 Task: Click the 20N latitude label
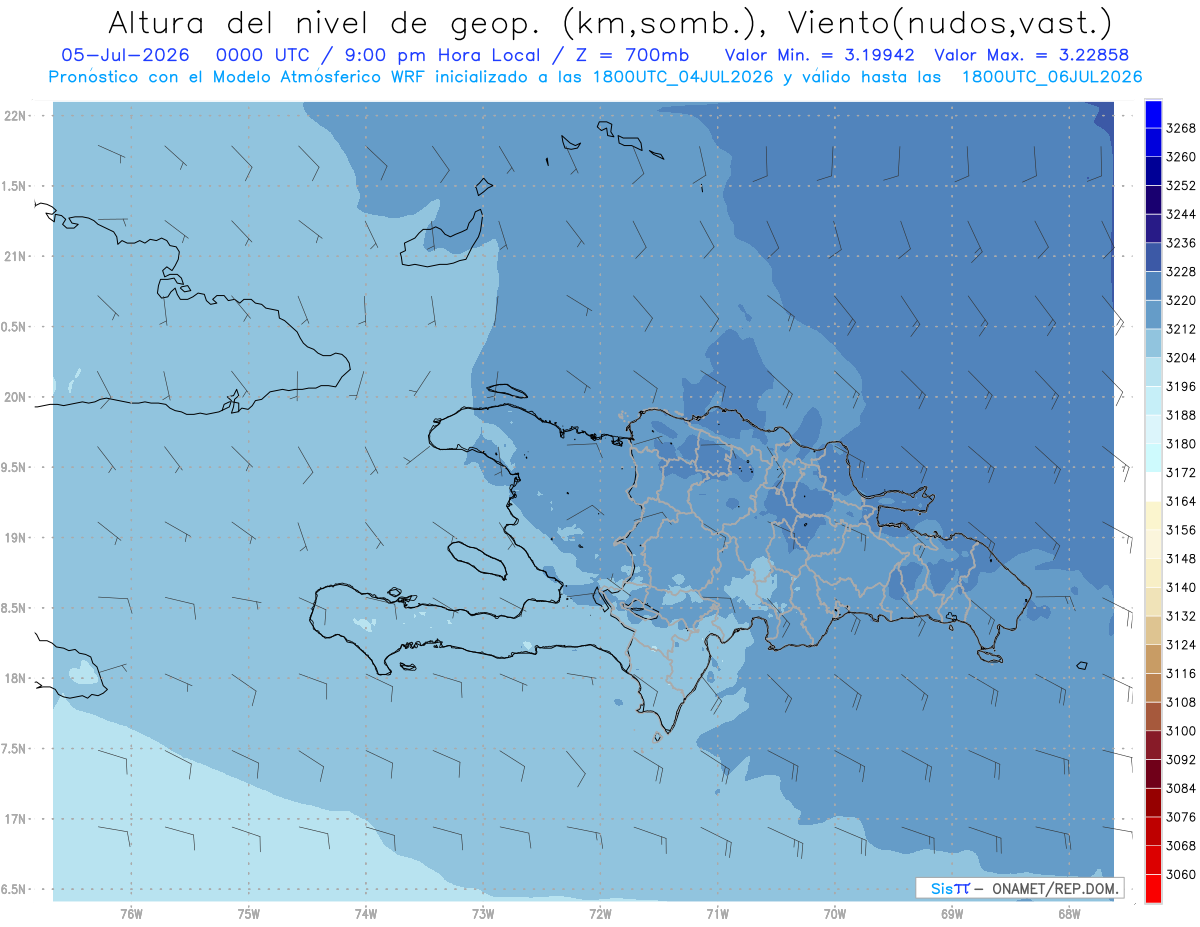[x=17, y=397]
